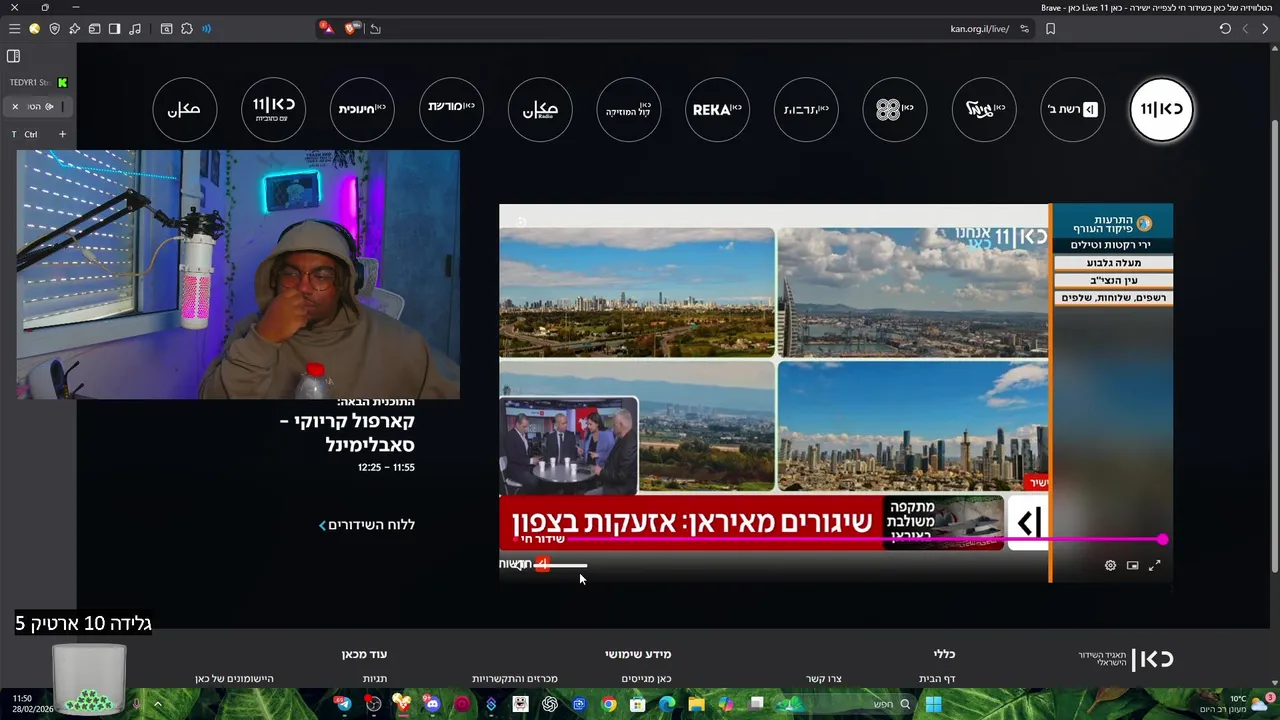Open the Leo AI sparkle icon

click(74, 29)
